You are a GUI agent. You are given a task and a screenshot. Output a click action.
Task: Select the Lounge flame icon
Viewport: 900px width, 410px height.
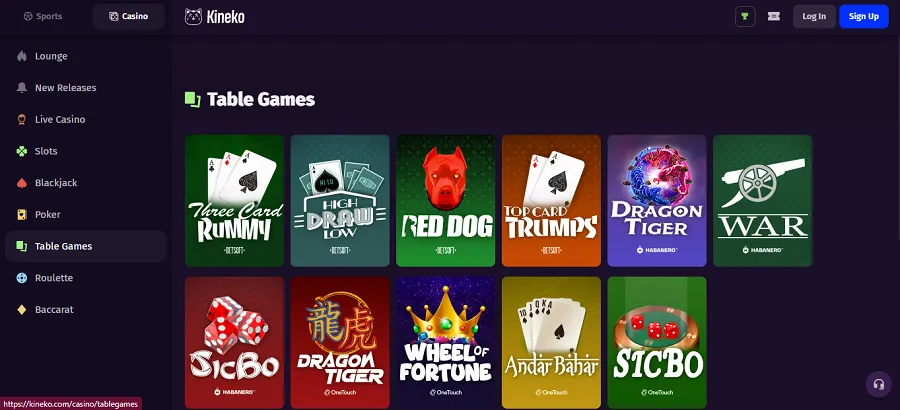point(22,56)
